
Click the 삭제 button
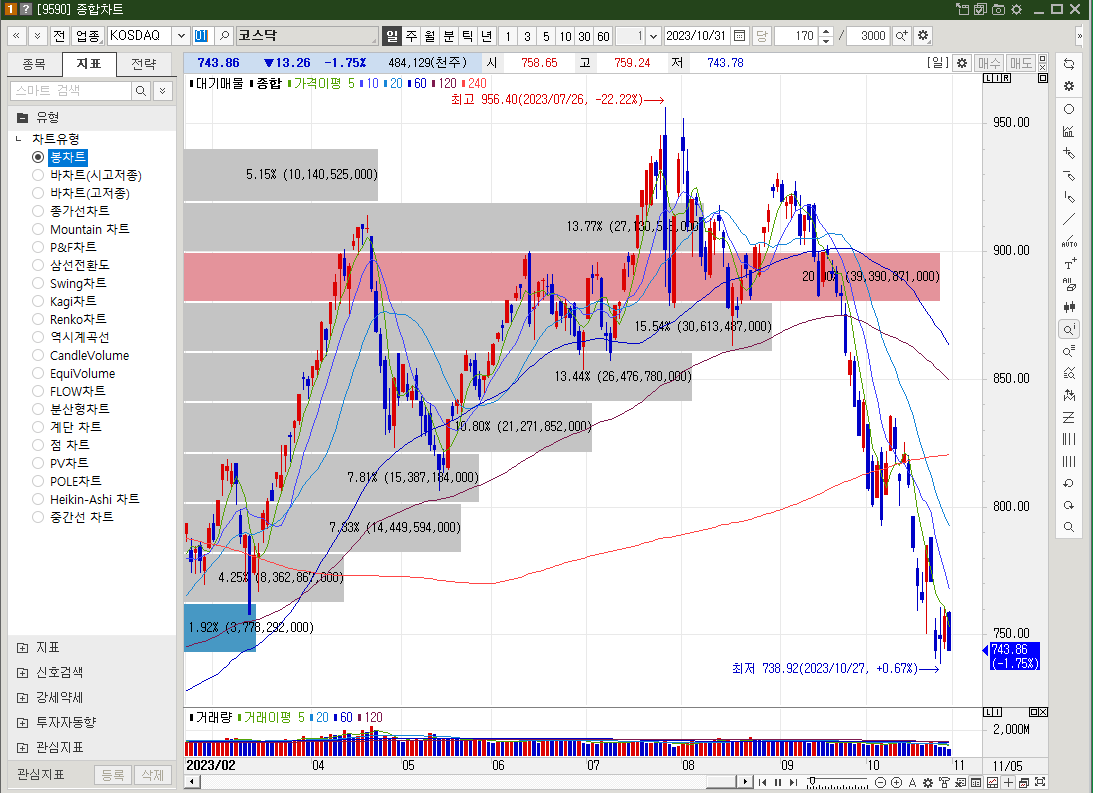pyautogui.click(x=153, y=775)
